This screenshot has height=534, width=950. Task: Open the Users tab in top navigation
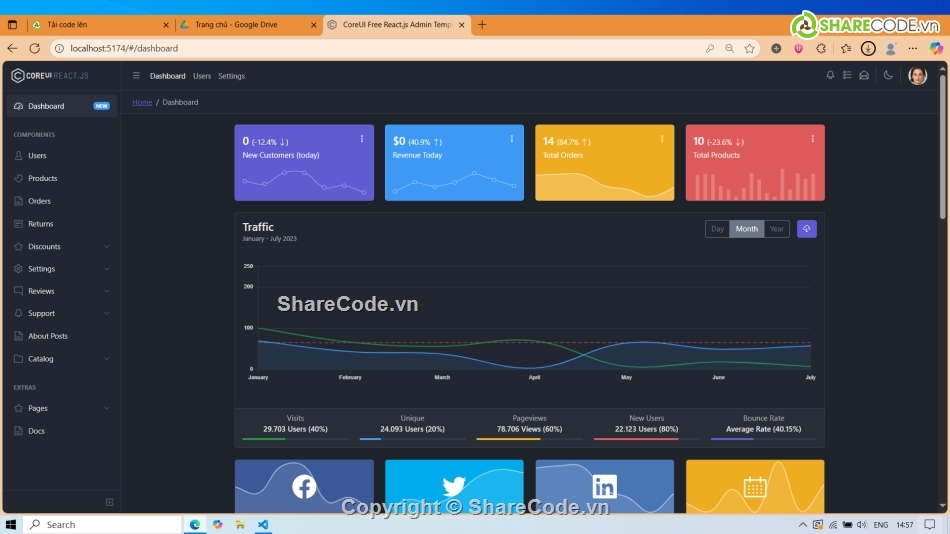click(x=202, y=76)
